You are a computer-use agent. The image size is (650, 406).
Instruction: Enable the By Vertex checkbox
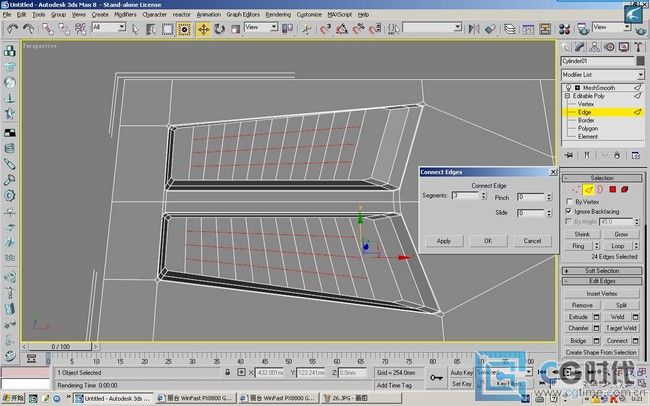point(569,202)
